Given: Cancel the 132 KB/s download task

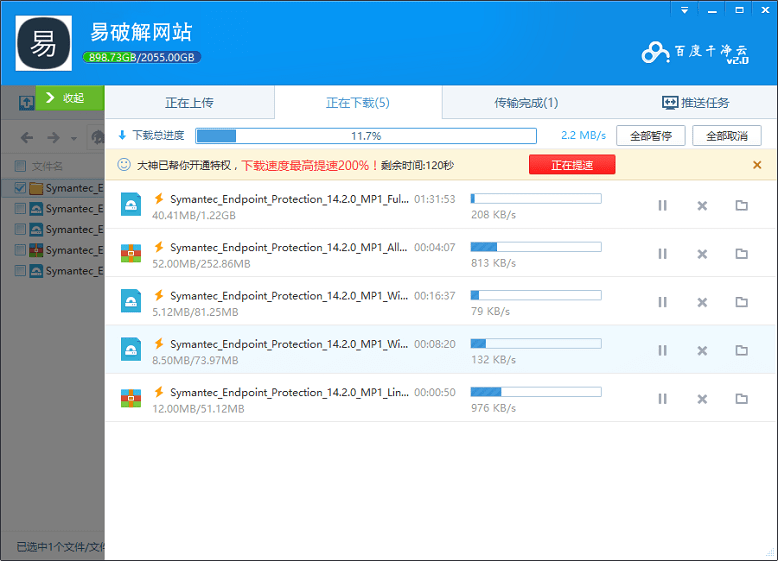Looking at the screenshot, I should pyautogui.click(x=702, y=350).
